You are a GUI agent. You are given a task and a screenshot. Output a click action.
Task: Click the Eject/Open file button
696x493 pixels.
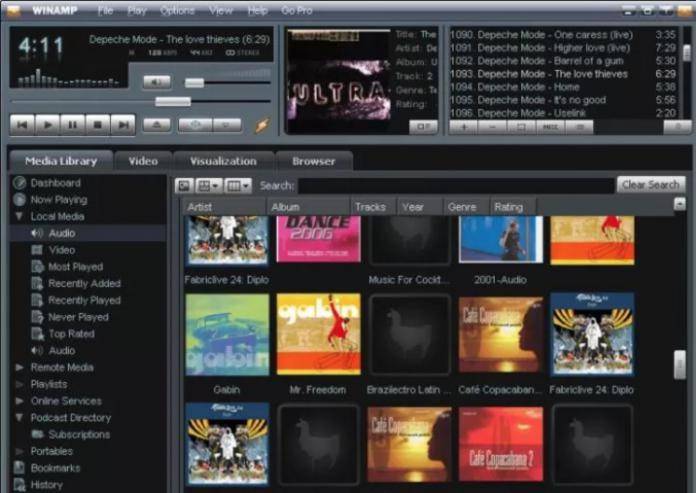(x=157, y=125)
